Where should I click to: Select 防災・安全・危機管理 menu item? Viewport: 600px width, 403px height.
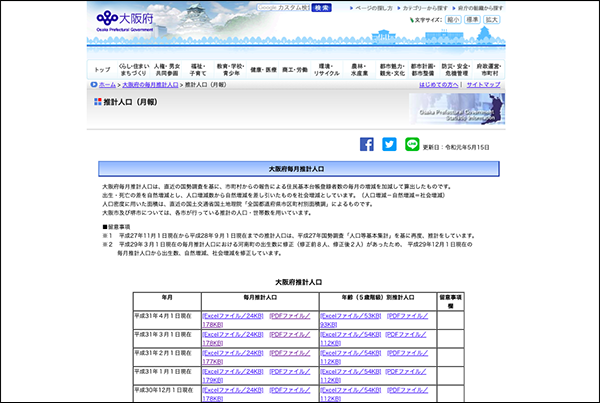coord(448,70)
